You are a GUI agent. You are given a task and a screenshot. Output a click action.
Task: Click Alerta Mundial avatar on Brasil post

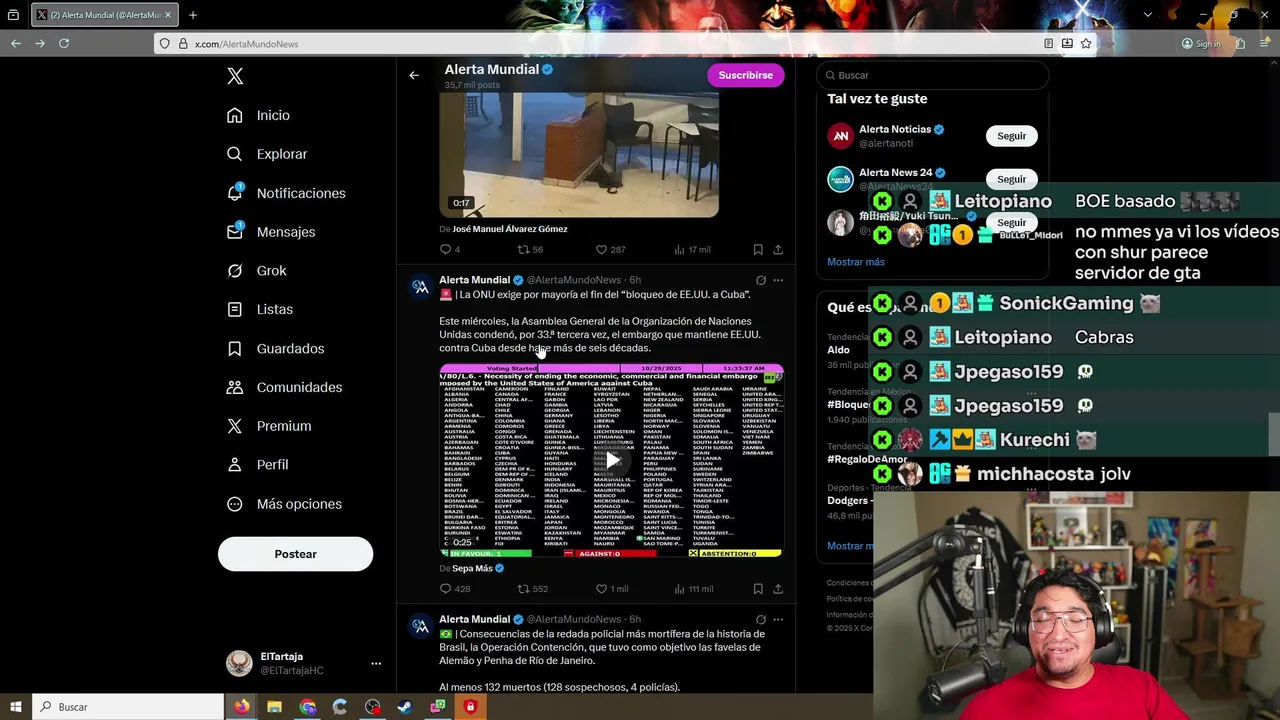coord(420,626)
